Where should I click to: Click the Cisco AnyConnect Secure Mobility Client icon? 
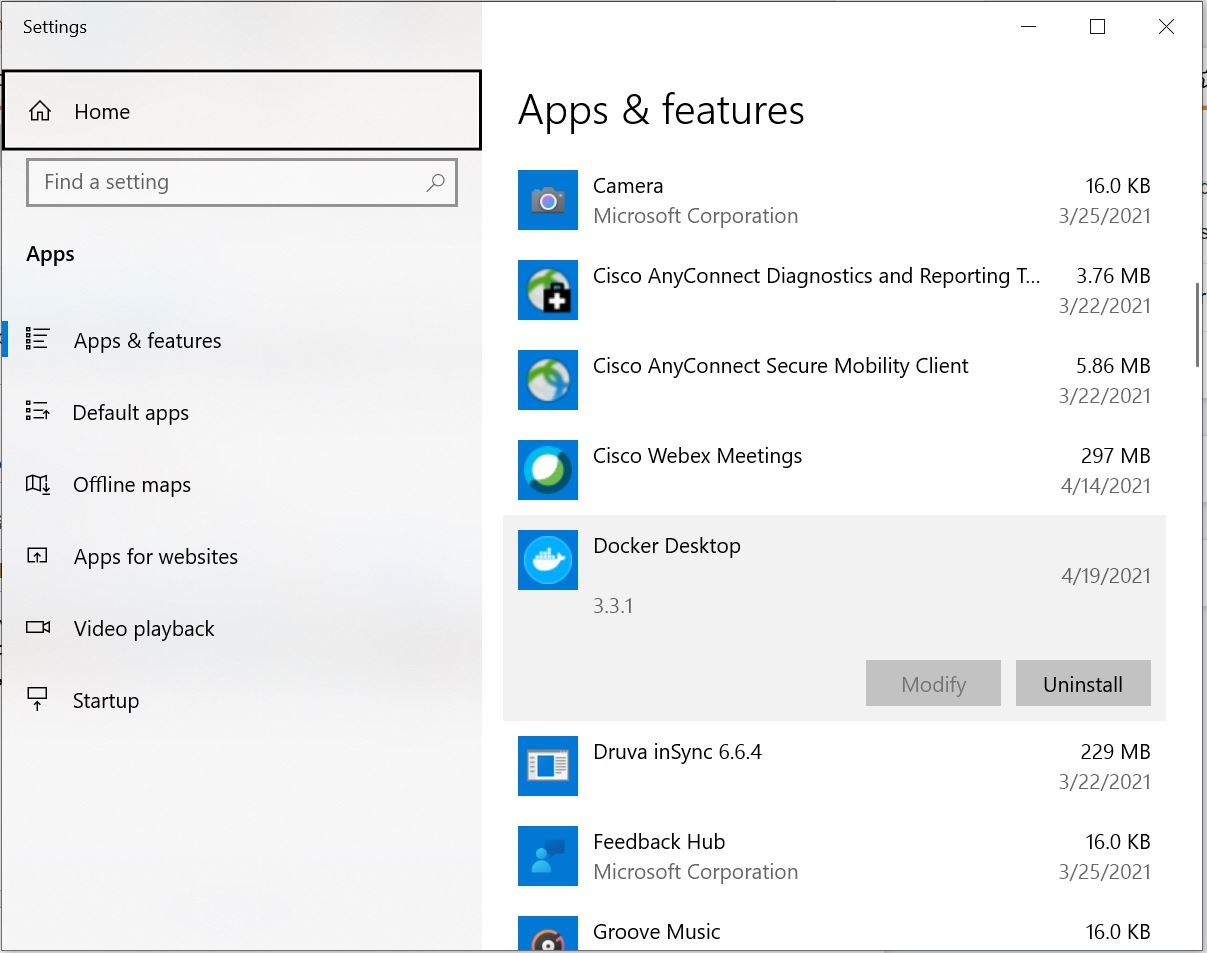tap(547, 380)
